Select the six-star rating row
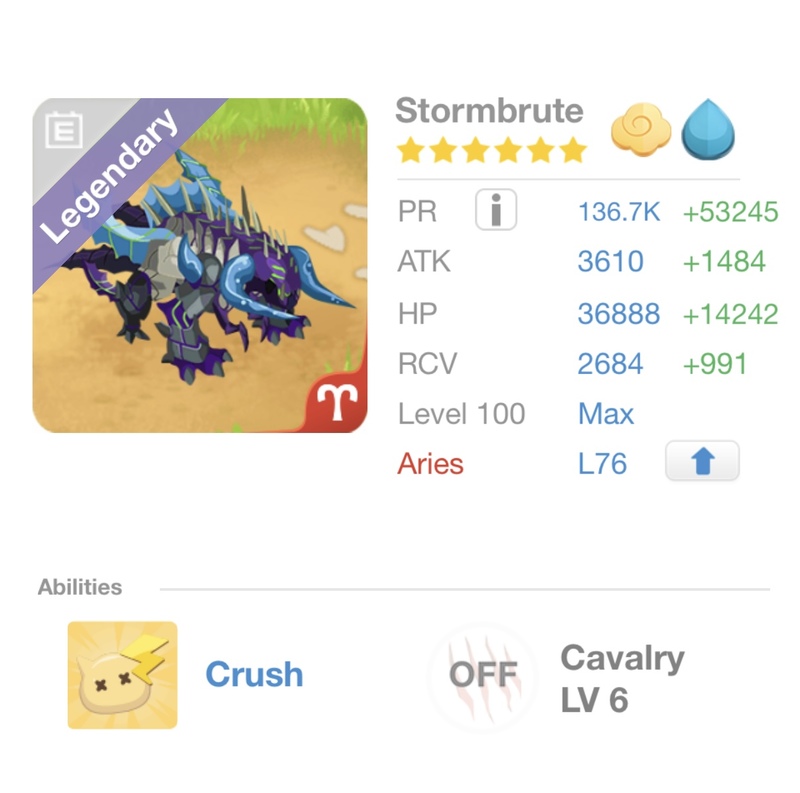 tap(491, 151)
